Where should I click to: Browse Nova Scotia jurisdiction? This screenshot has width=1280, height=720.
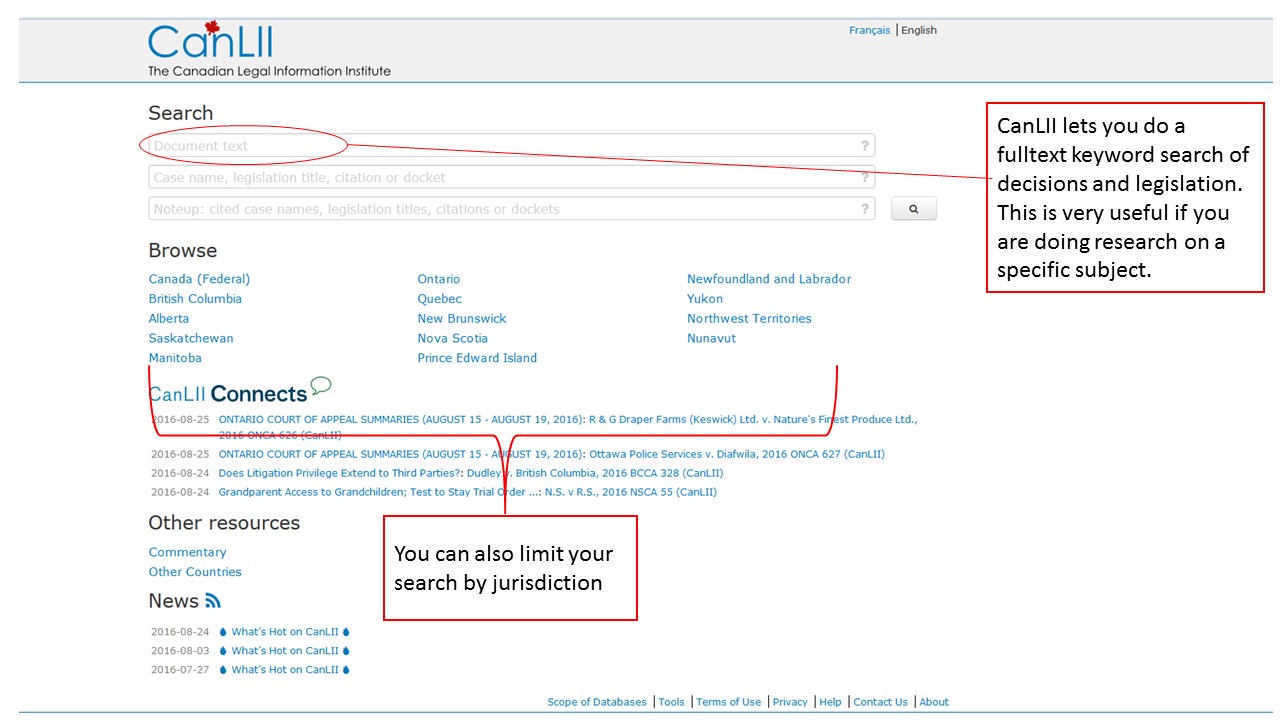point(453,338)
